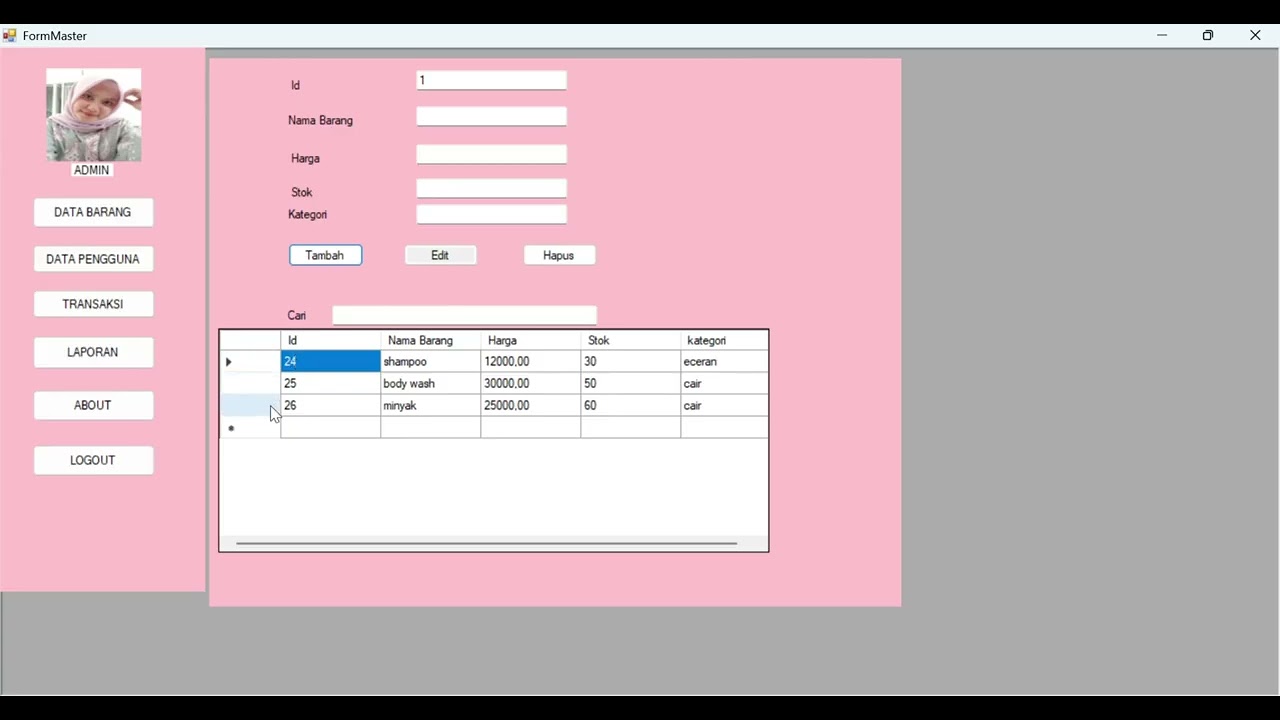Viewport: 1280px width, 720px height.
Task: Focus the Id input field
Action: coord(491,80)
